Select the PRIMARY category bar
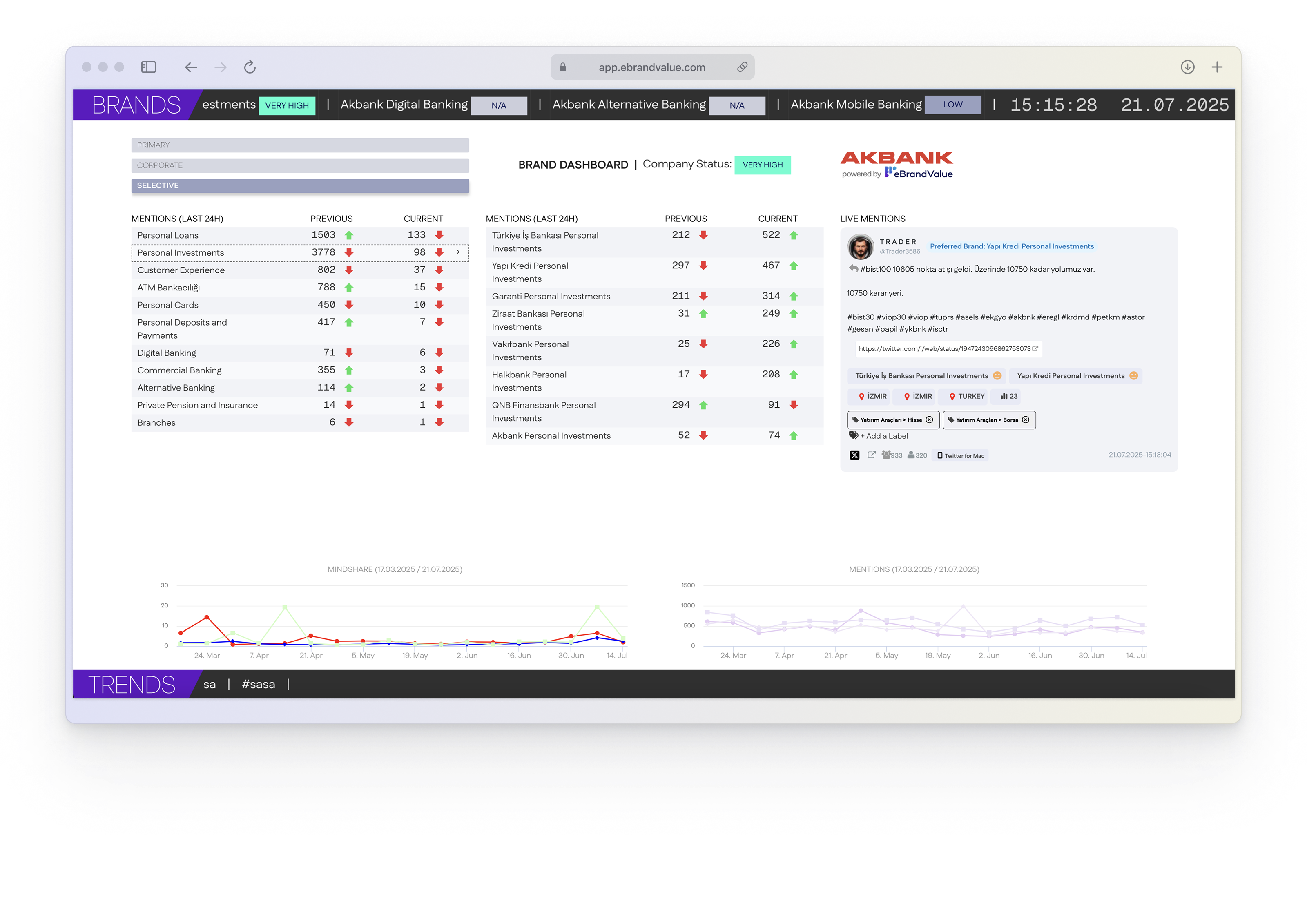Viewport: 1307px width, 924px height. click(x=300, y=145)
